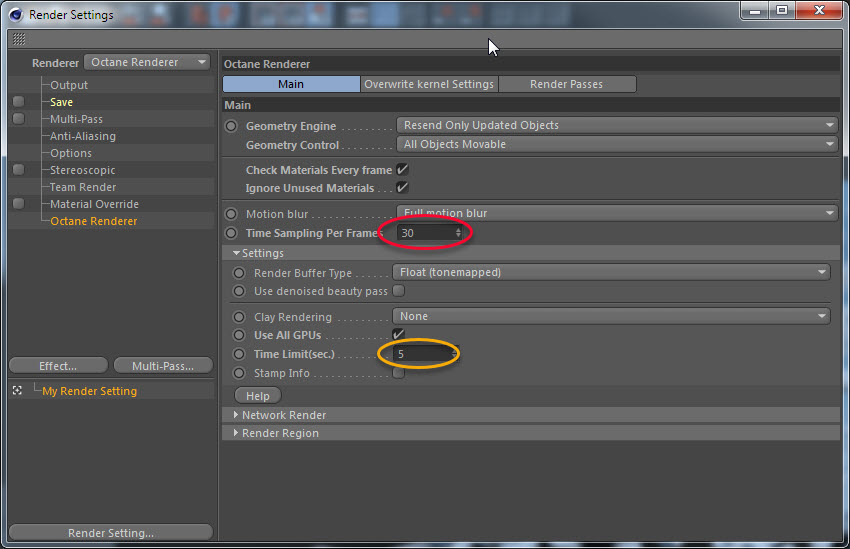Select Anti-Aliasing in the settings list
The height and width of the screenshot is (549, 850).
click(83, 136)
